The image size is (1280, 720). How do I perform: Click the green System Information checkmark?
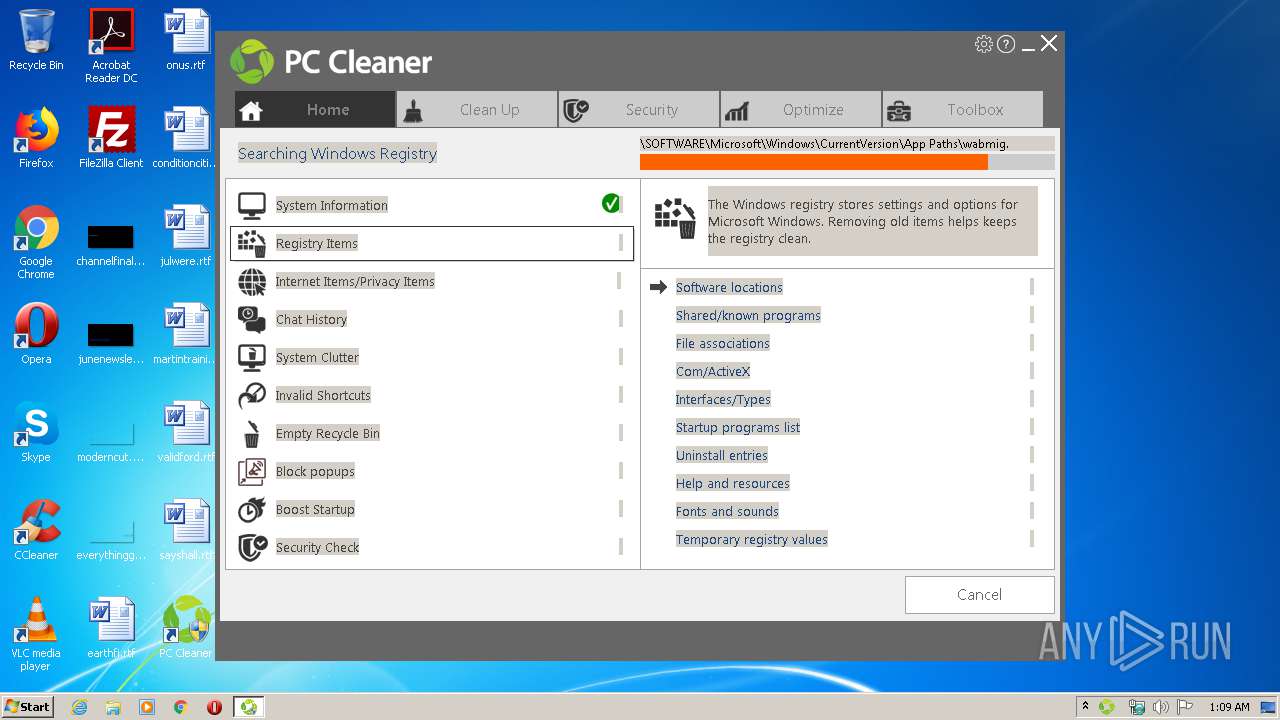pyautogui.click(x=611, y=204)
